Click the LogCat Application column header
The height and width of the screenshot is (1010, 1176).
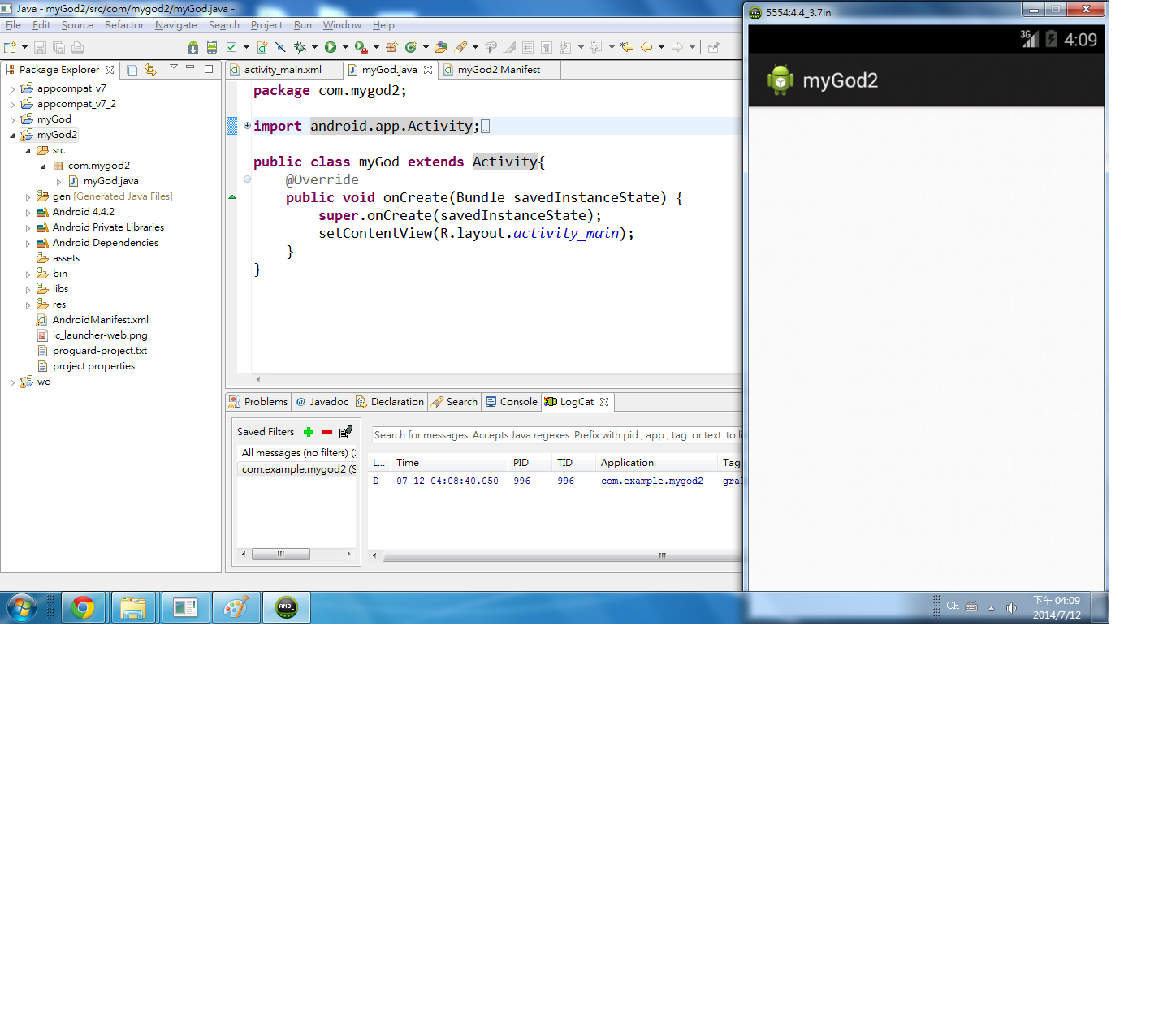click(657, 463)
